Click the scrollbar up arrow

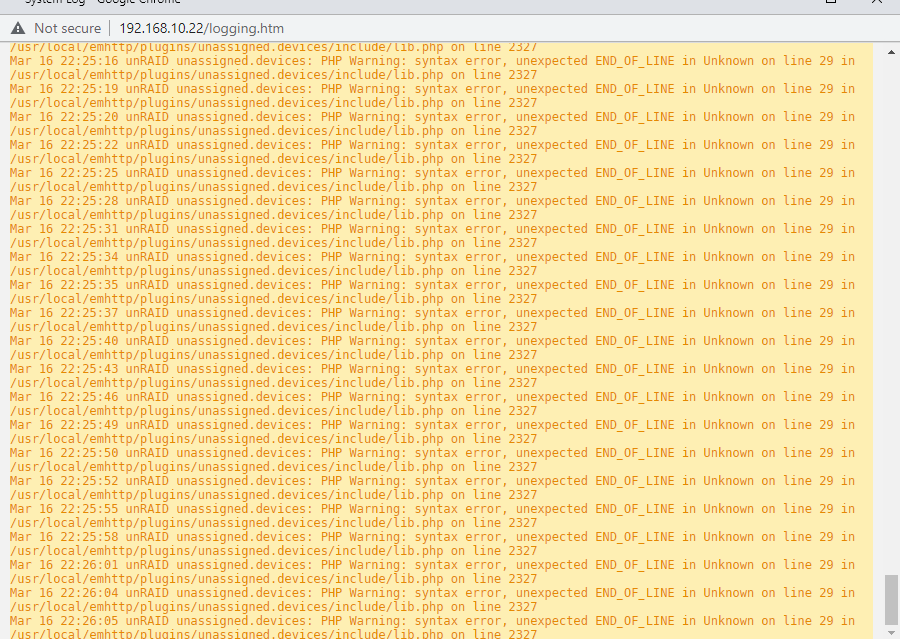[891, 52]
